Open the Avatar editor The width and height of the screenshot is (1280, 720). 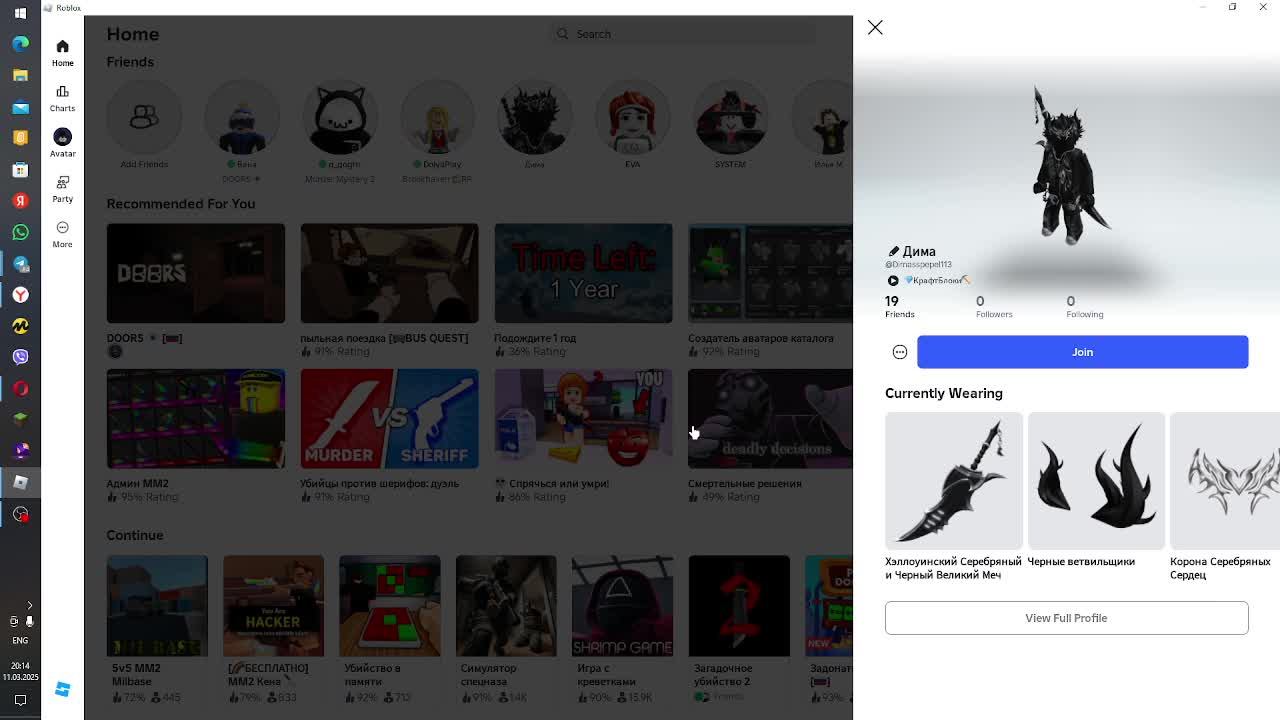pos(62,143)
